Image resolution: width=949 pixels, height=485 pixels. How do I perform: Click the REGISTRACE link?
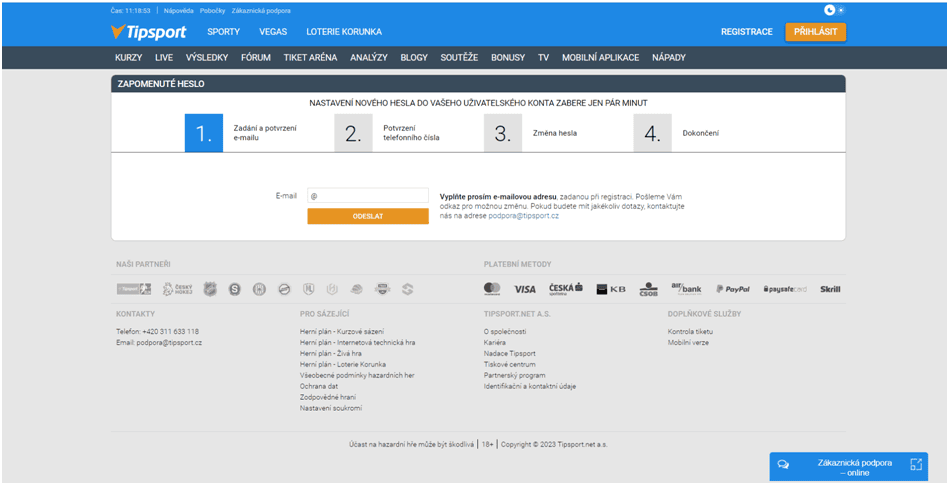tap(747, 32)
